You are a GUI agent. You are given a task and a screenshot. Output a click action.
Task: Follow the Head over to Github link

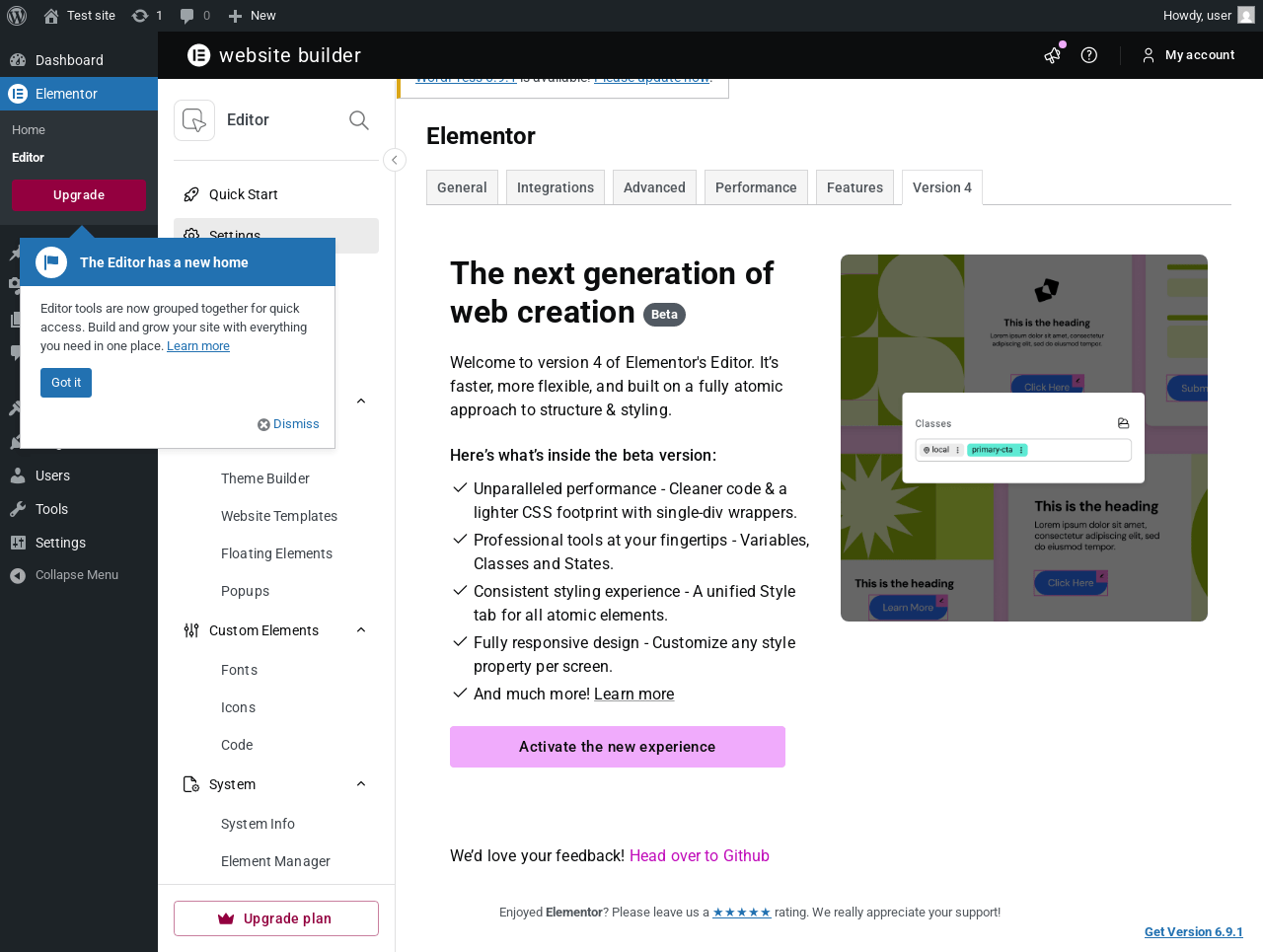[699, 855]
